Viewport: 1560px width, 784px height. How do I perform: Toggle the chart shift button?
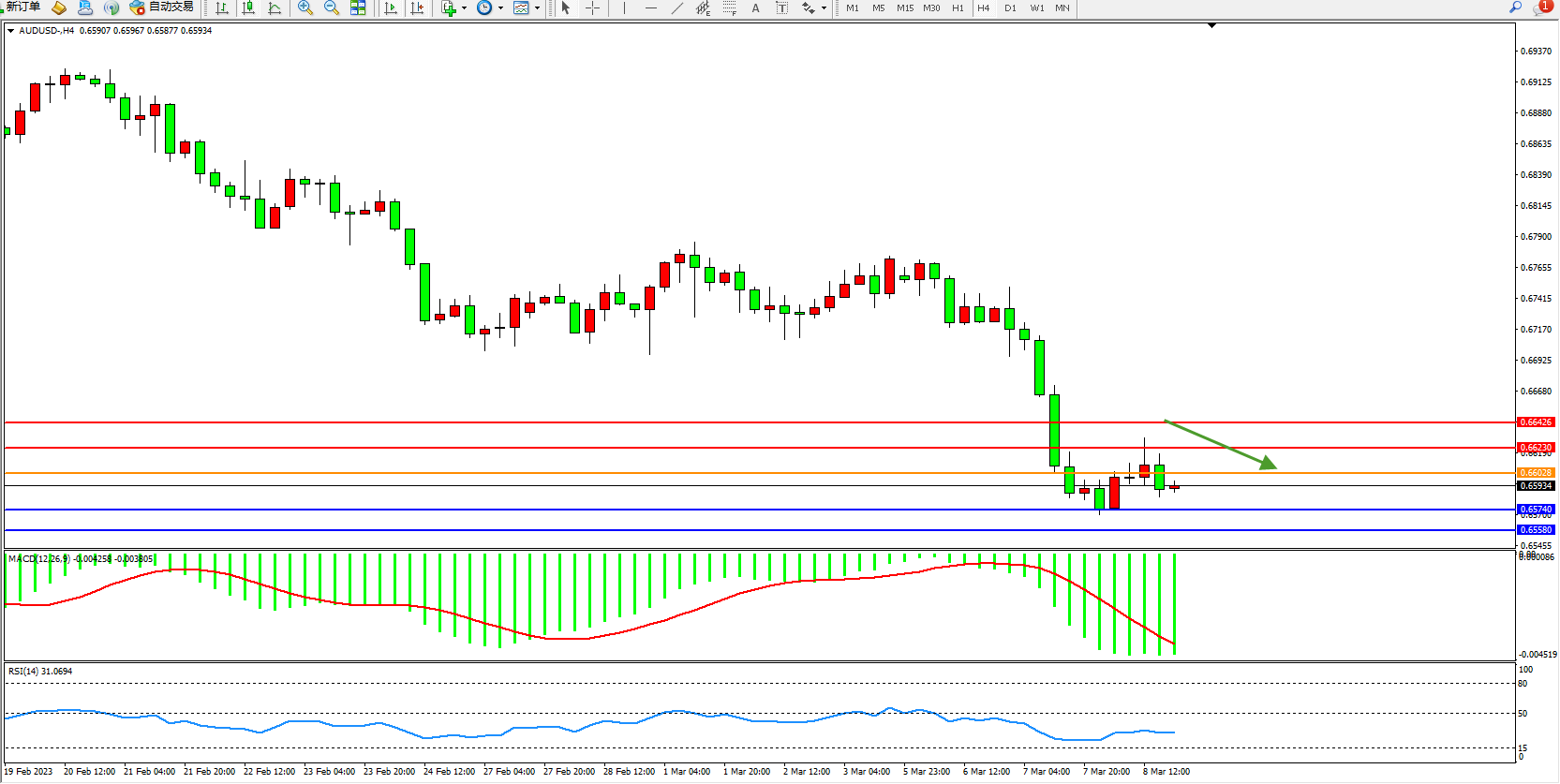coord(417,7)
